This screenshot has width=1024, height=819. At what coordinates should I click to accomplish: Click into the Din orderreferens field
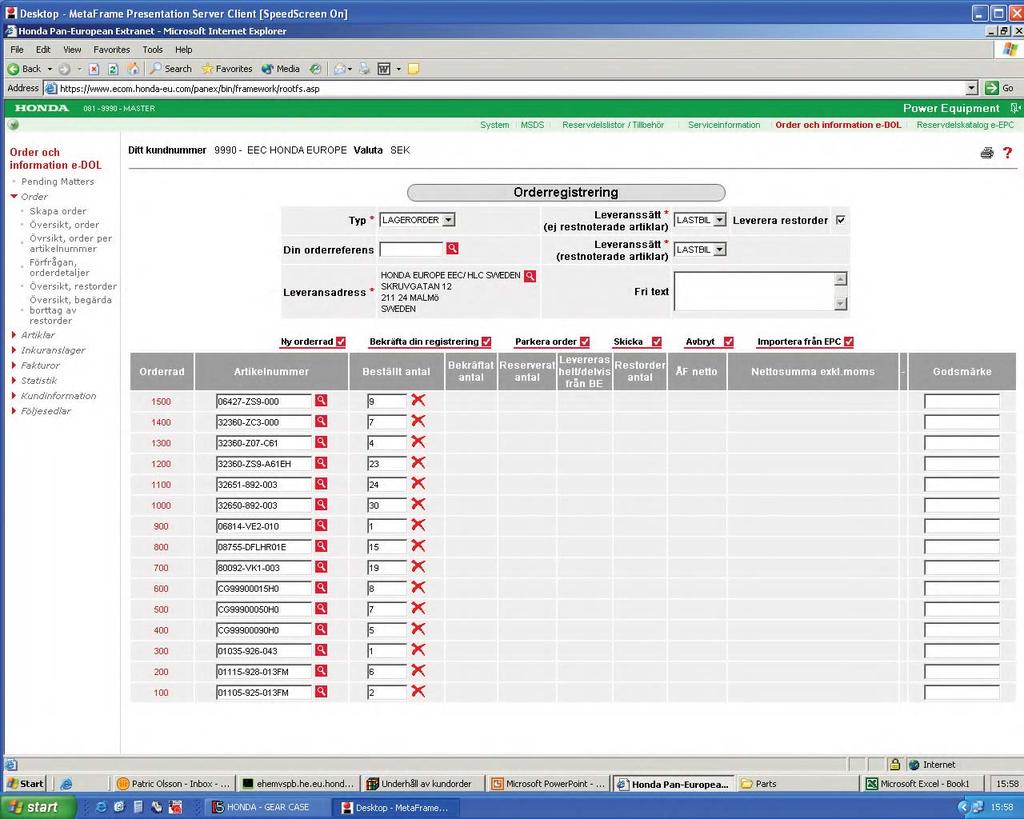tap(411, 249)
